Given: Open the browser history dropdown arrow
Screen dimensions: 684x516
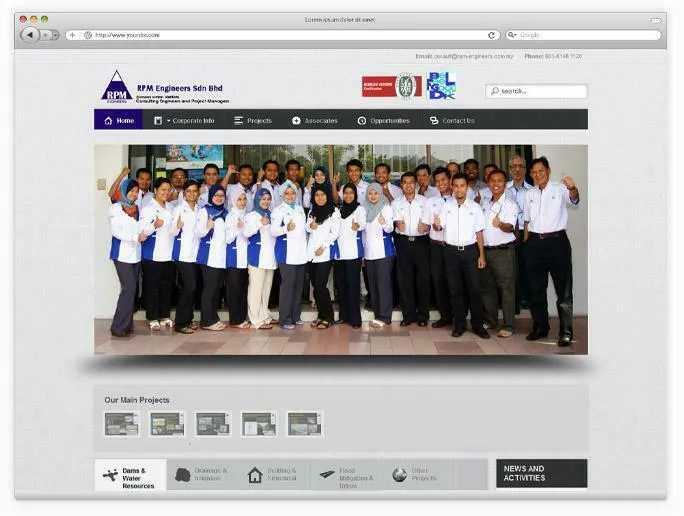Looking at the screenshot, I should tap(55, 35).
